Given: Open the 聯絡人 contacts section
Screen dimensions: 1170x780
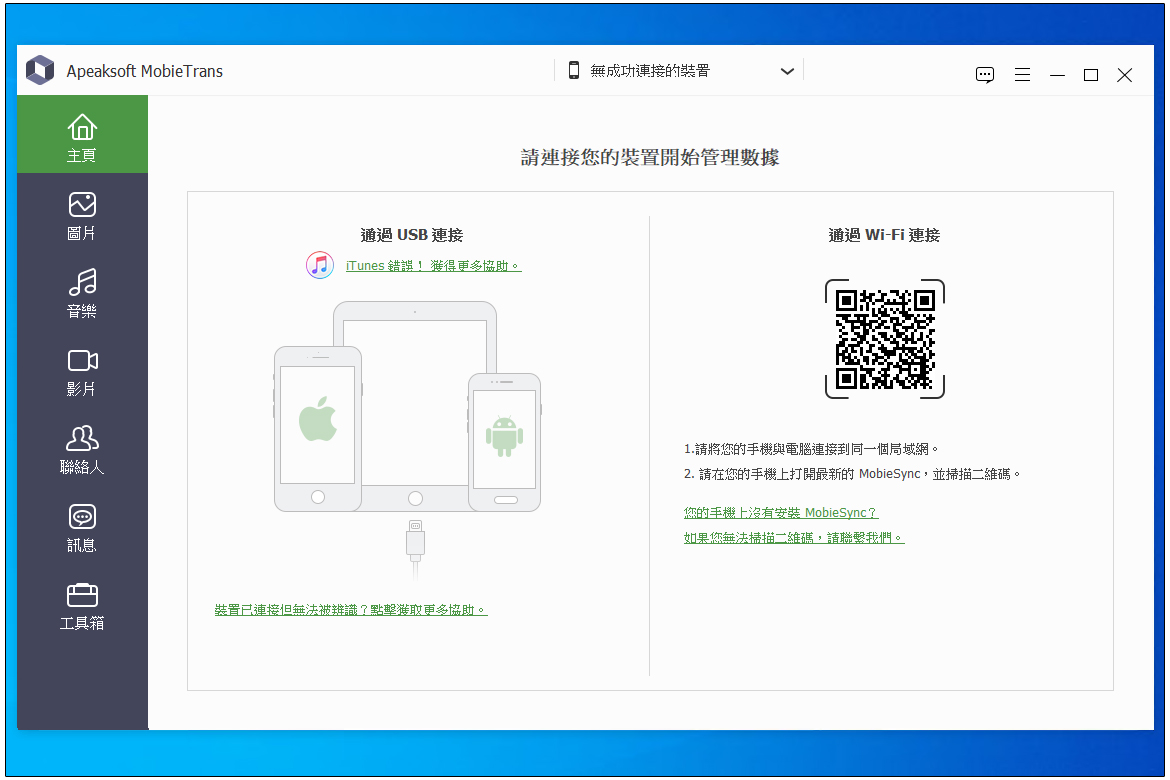Looking at the screenshot, I should (82, 449).
